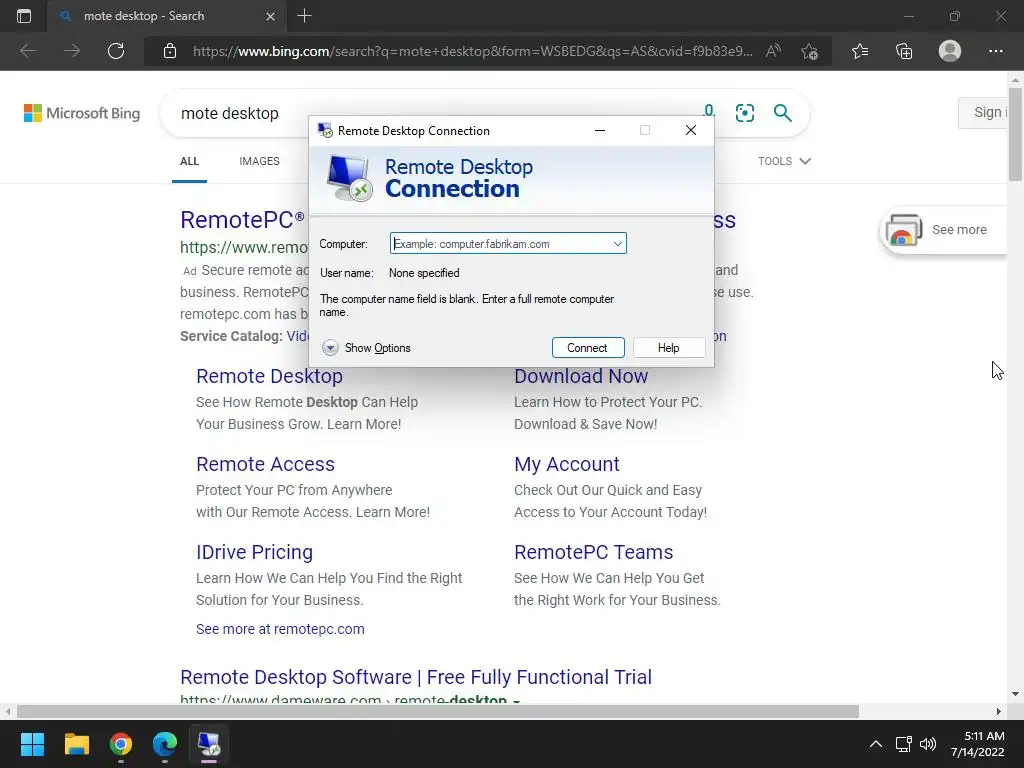The image size is (1024, 768).
Task: Go back in Edge browser
Action: [x=27, y=51]
